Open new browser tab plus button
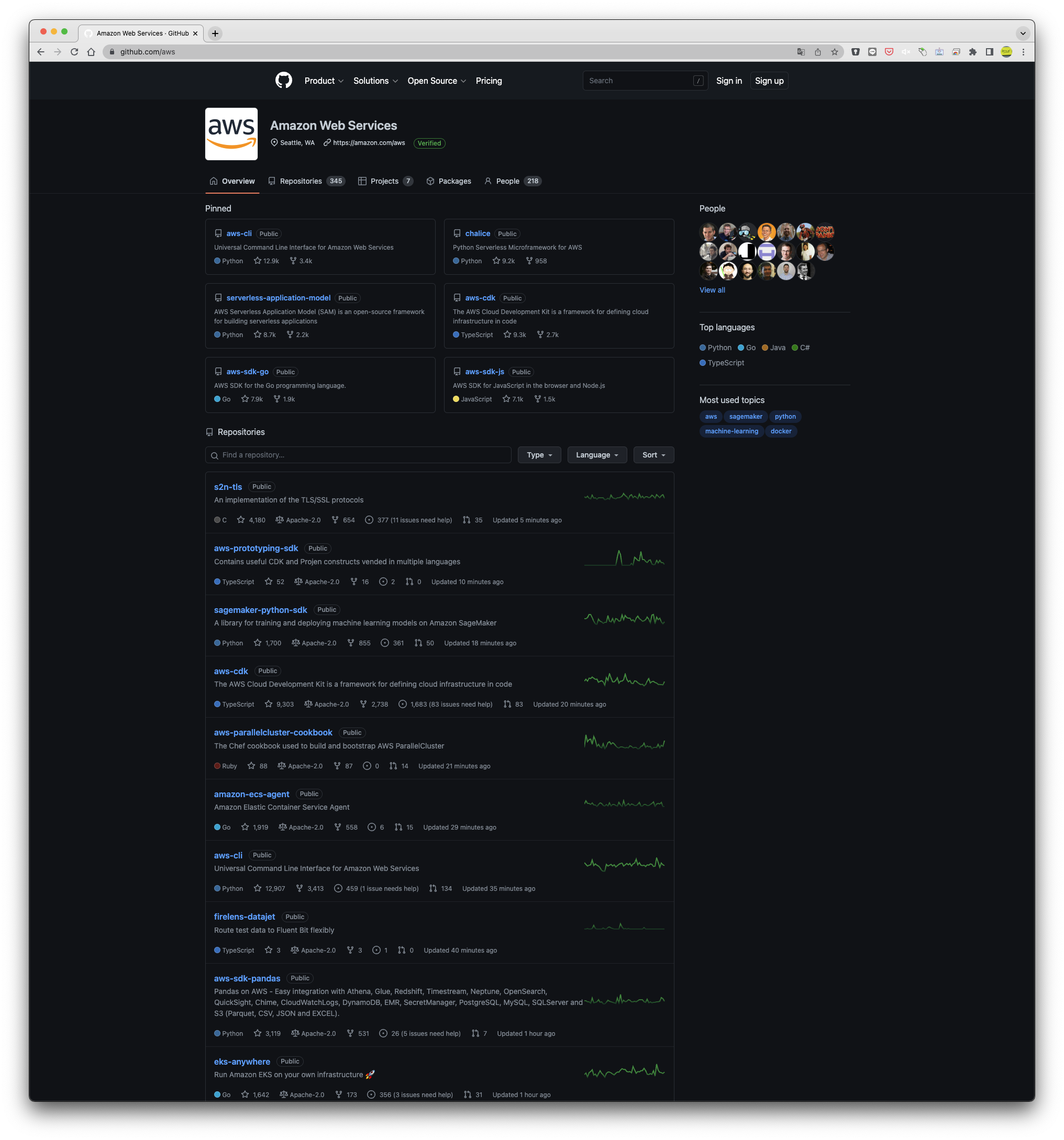The width and height of the screenshot is (1064, 1140). 215,33
